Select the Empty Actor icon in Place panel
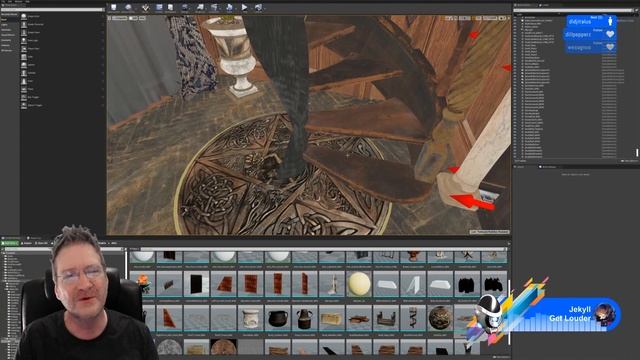This screenshot has height=360, width=640. point(24,16)
